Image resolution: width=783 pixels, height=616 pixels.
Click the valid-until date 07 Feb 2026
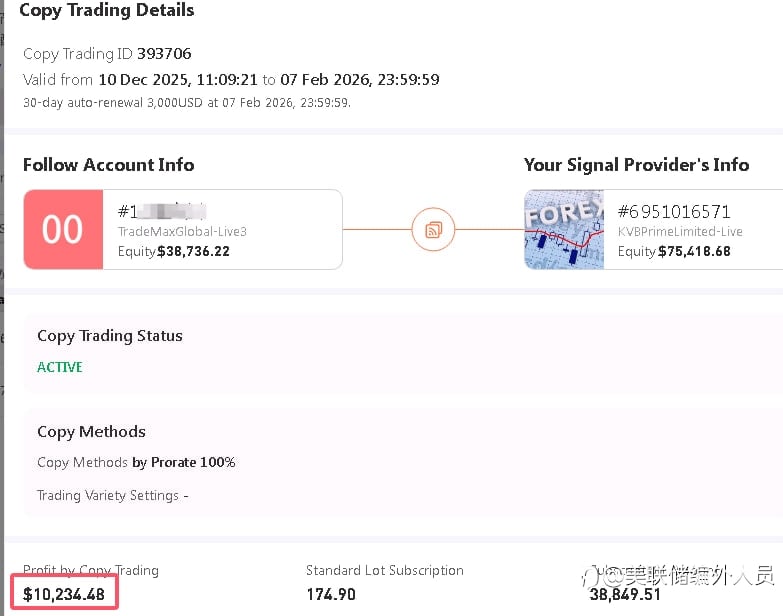[323, 79]
